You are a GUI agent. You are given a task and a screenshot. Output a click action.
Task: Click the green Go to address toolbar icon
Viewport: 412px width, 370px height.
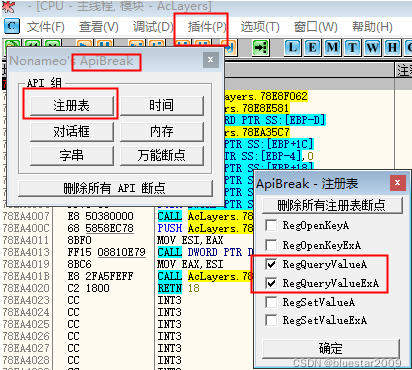[x=260, y=48]
